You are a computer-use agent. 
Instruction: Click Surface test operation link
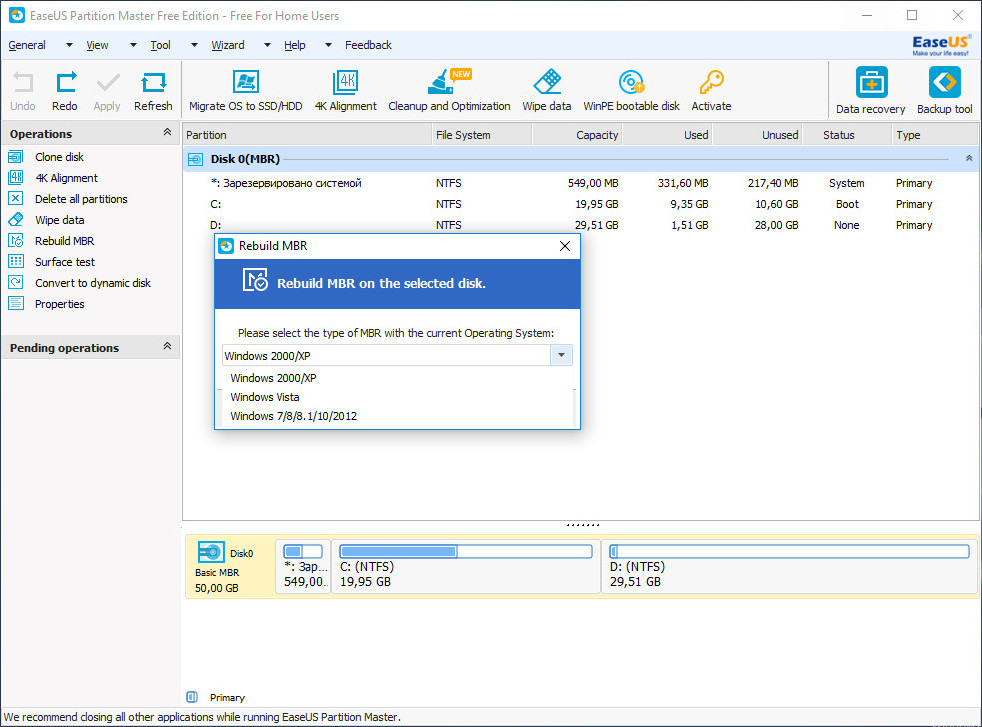pos(65,262)
